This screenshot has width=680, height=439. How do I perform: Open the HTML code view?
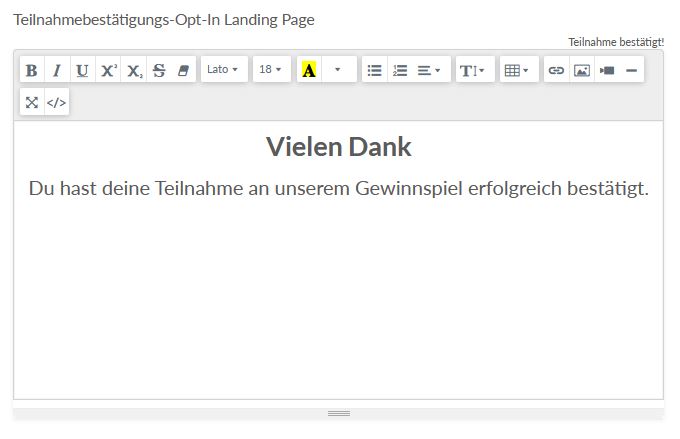pyautogui.click(x=57, y=102)
